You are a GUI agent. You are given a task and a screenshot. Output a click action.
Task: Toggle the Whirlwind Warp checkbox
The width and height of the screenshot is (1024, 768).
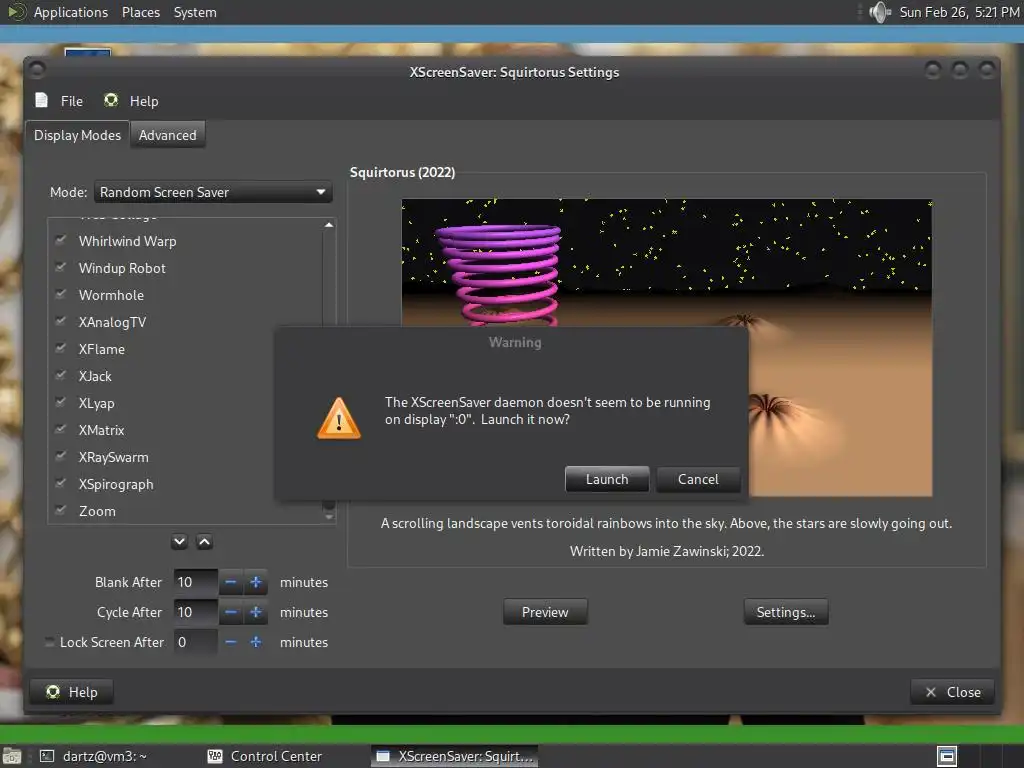[61, 240]
